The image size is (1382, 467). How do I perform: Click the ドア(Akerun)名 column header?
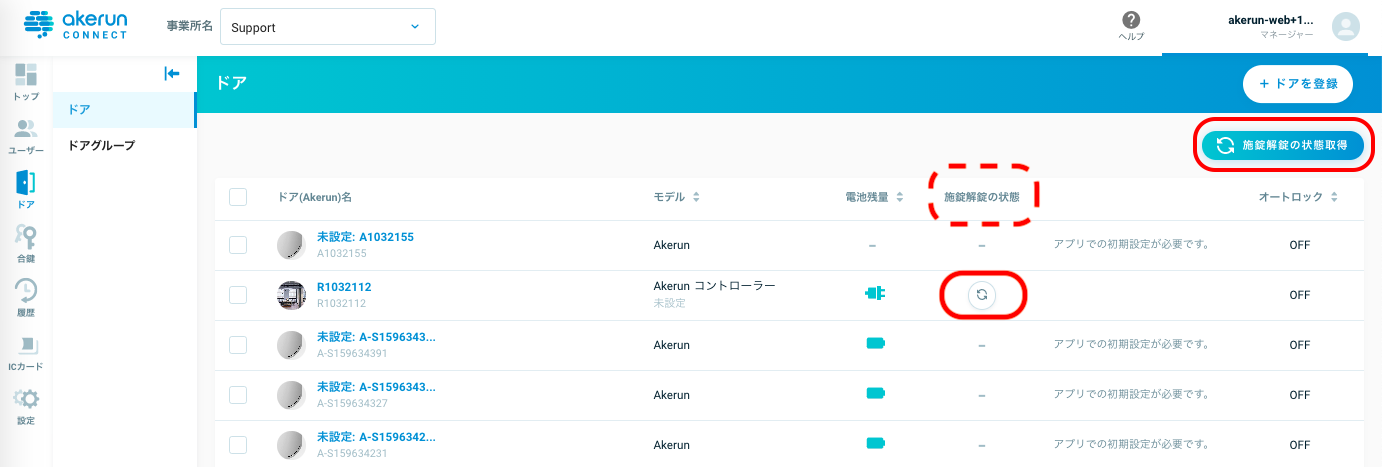pos(315,197)
